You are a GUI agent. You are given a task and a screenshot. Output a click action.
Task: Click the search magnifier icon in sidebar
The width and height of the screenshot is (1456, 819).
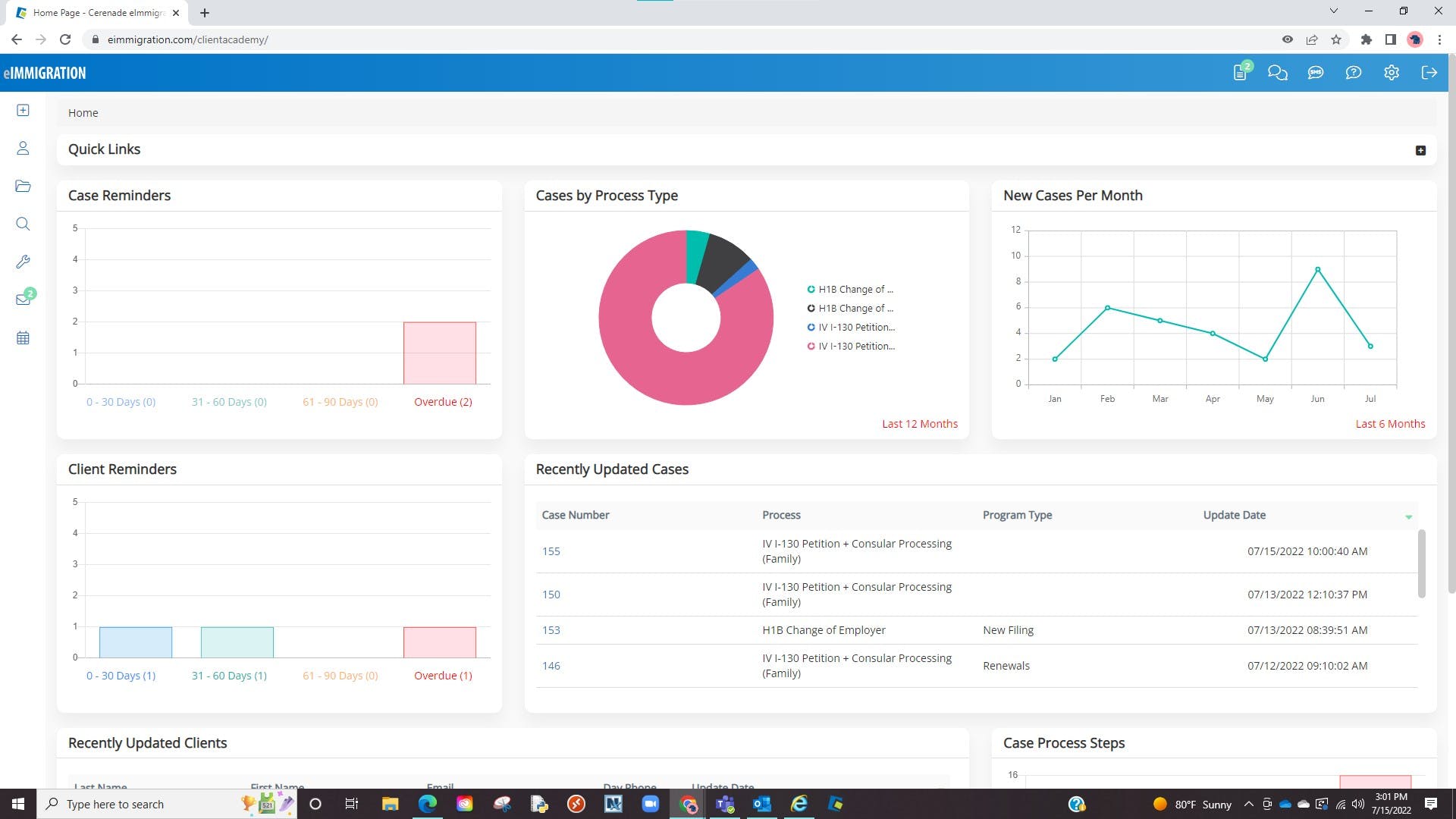click(23, 224)
